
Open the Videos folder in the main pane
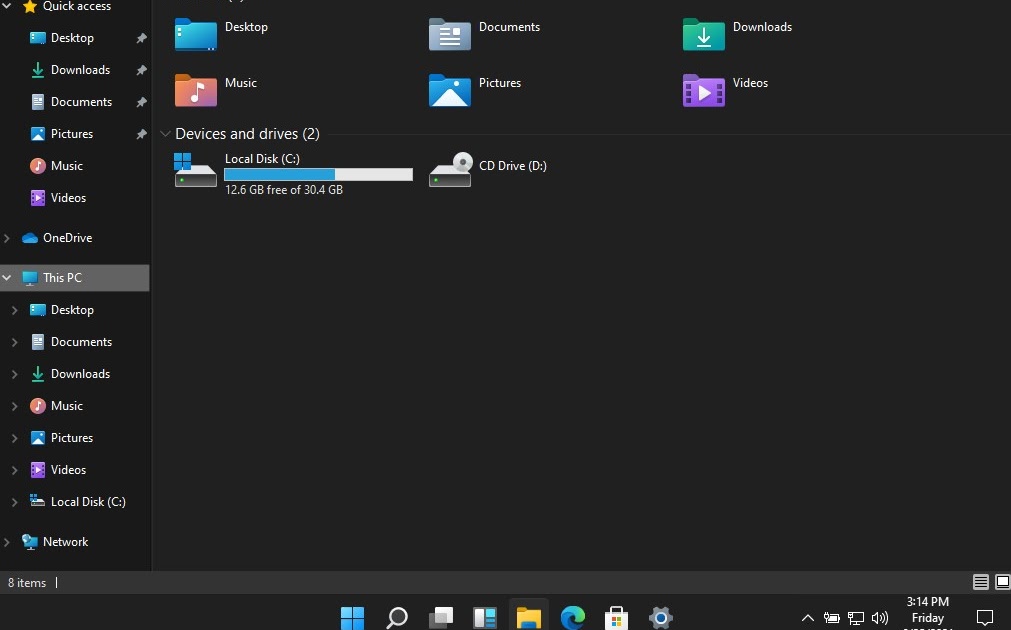click(x=703, y=90)
